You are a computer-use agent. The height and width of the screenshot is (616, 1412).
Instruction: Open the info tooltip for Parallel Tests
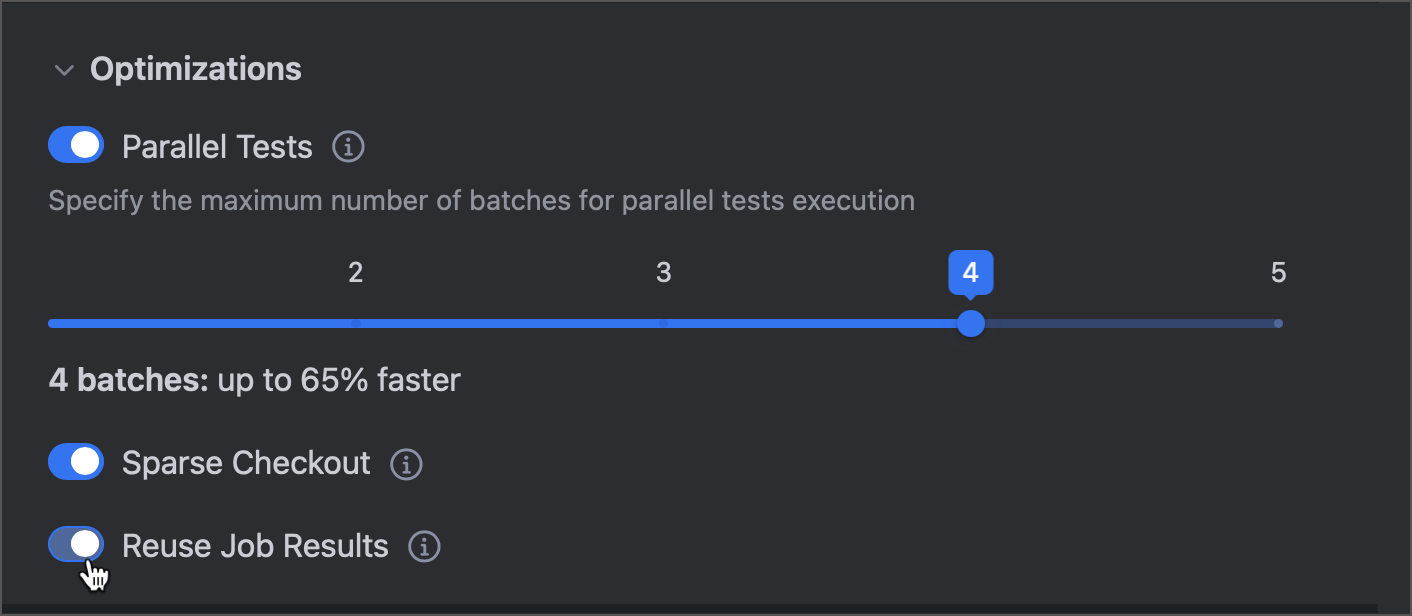coord(347,146)
